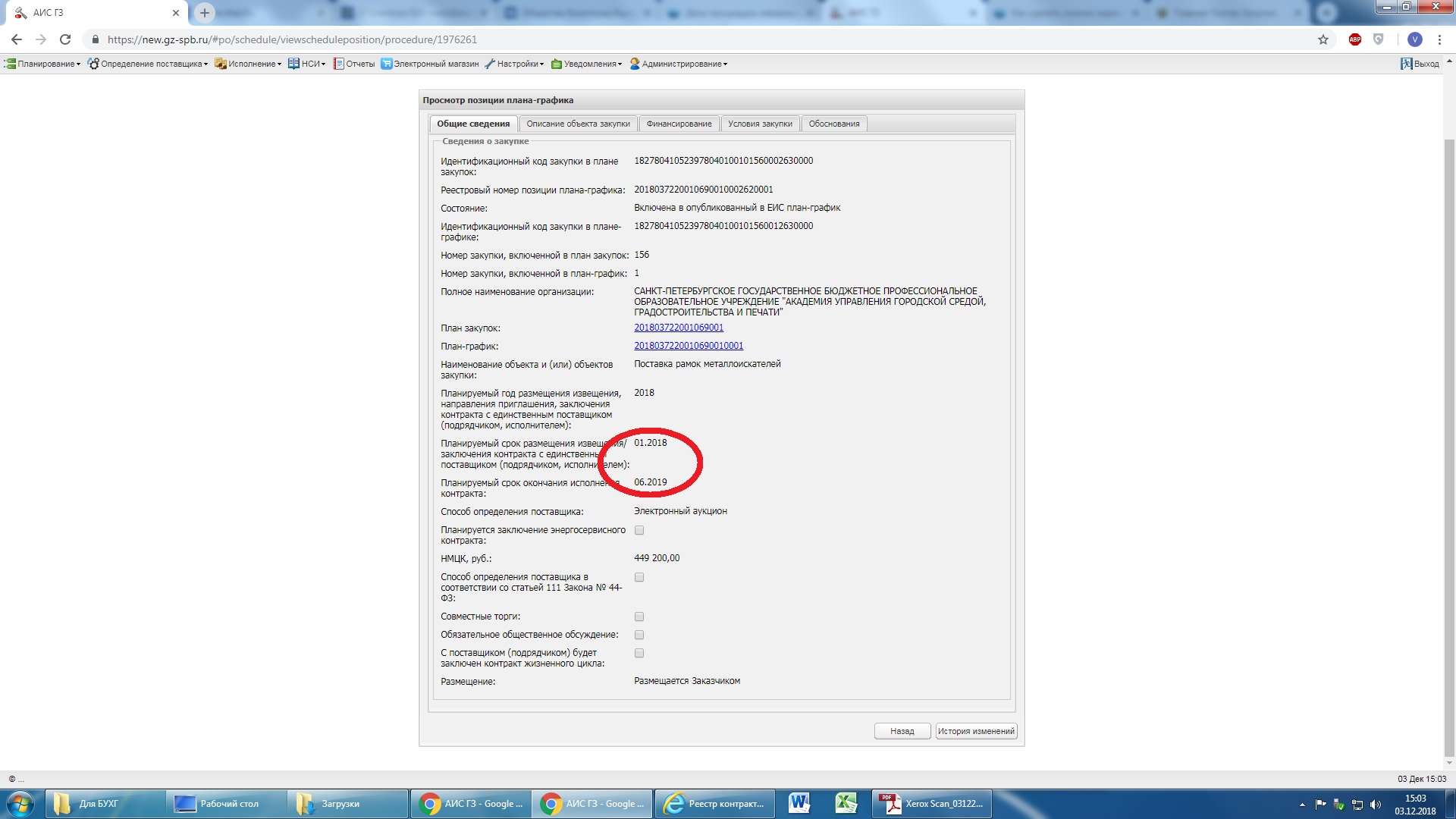Open Электронный магазин cart icon
The image size is (1456, 819).
[387, 64]
